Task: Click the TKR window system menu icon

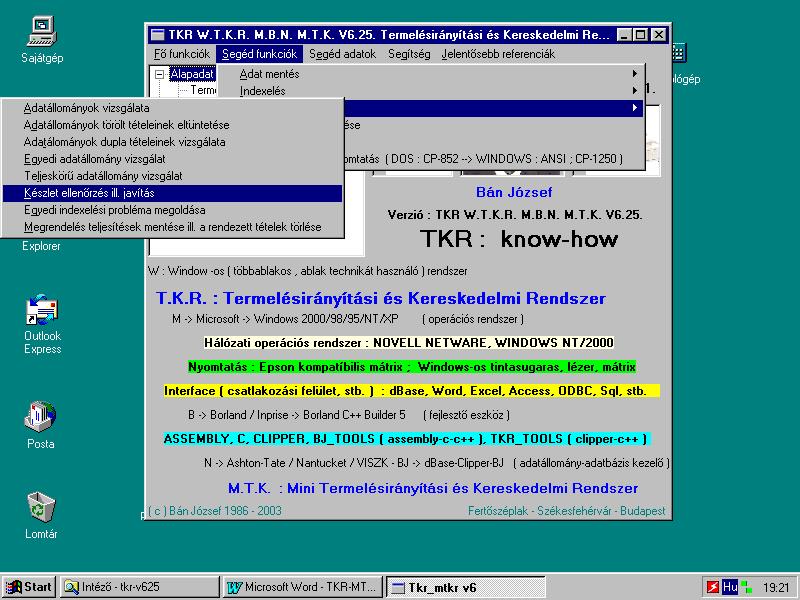Action: point(158,35)
